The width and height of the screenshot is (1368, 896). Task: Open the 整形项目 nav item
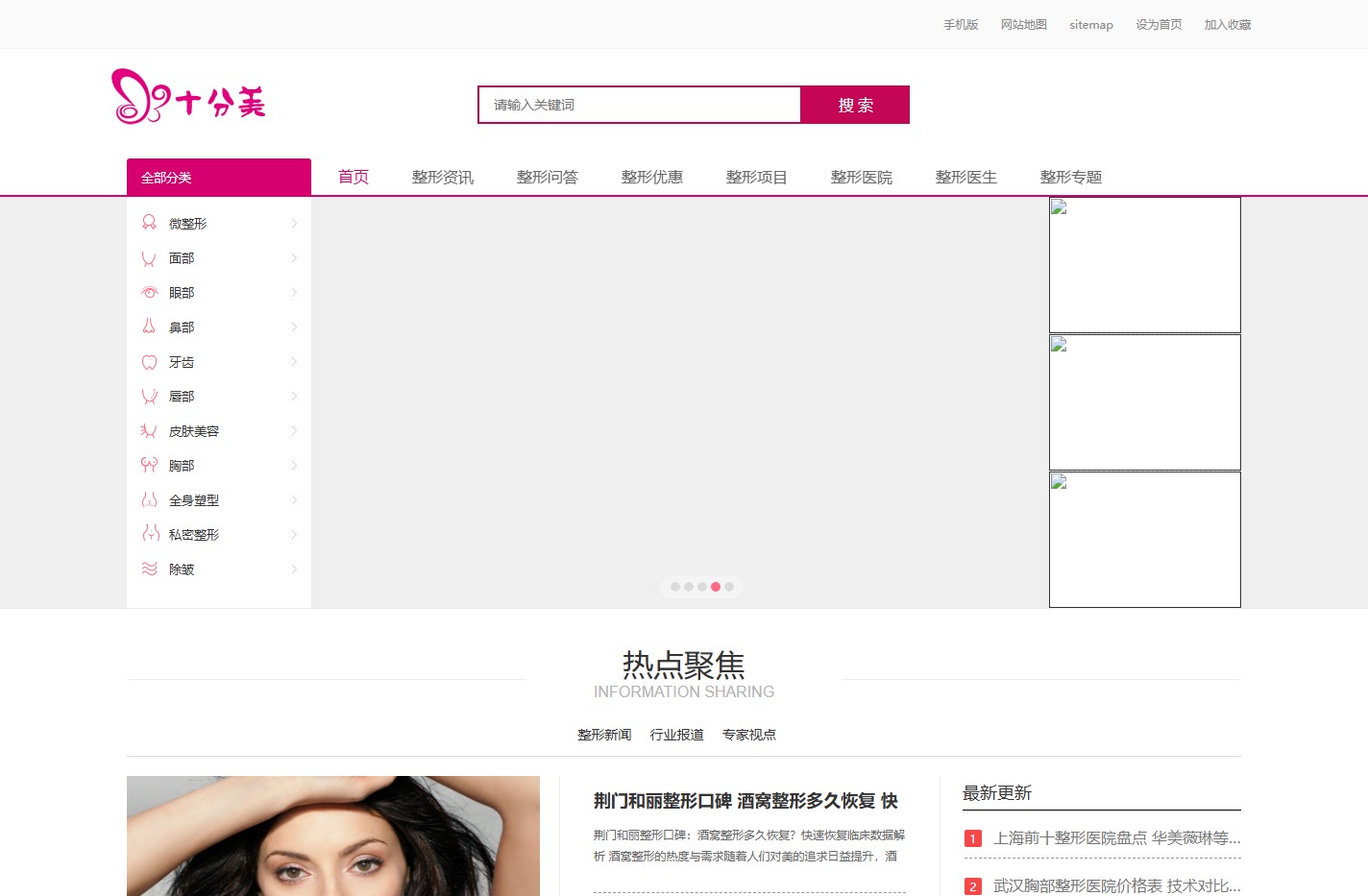coord(757,177)
